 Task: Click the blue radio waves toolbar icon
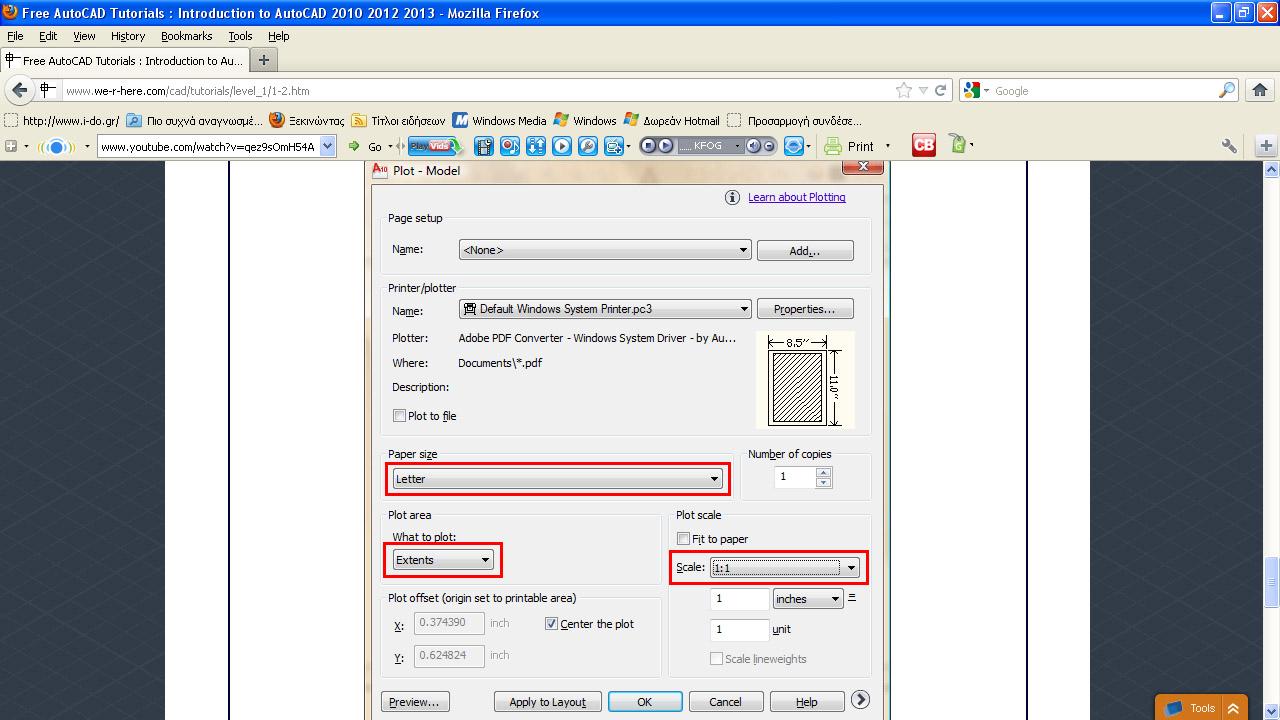tap(57, 146)
